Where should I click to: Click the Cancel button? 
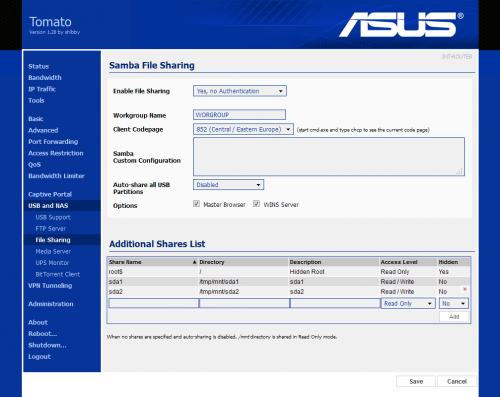(x=456, y=381)
